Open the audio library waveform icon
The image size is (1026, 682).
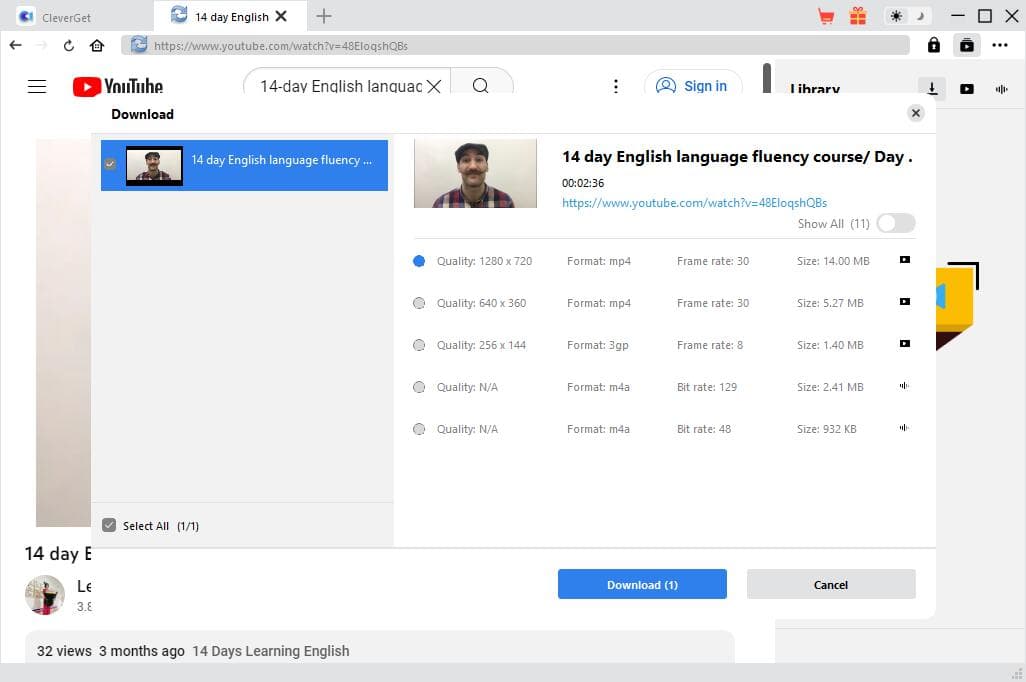[x=1001, y=88]
